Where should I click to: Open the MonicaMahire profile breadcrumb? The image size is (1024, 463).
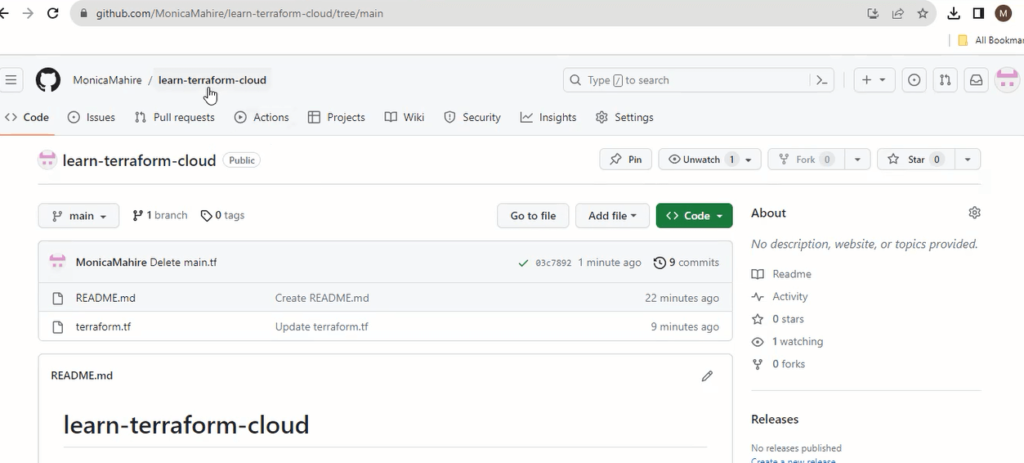[107, 80]
